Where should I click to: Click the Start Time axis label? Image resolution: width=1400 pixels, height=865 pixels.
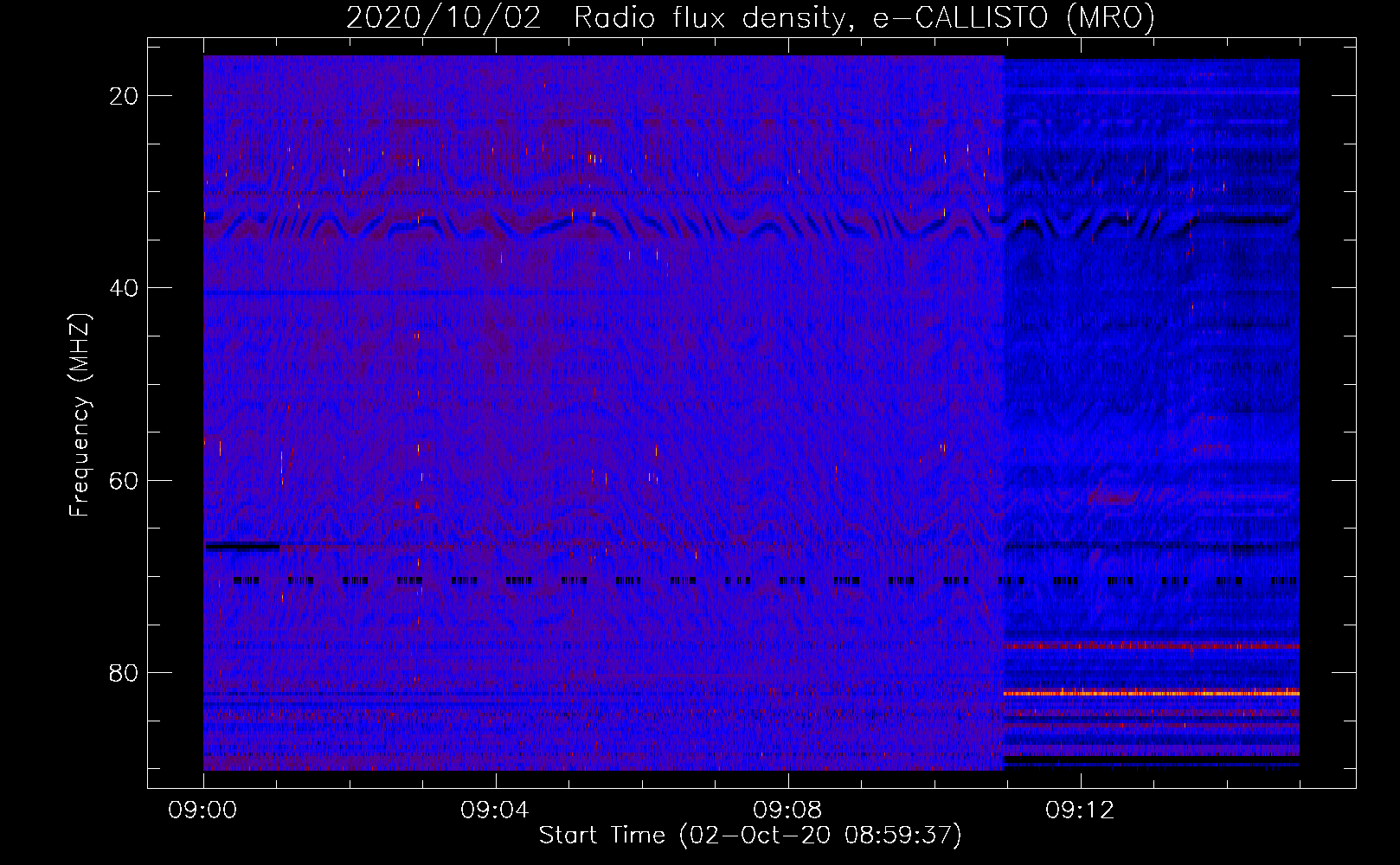[750, 836]
